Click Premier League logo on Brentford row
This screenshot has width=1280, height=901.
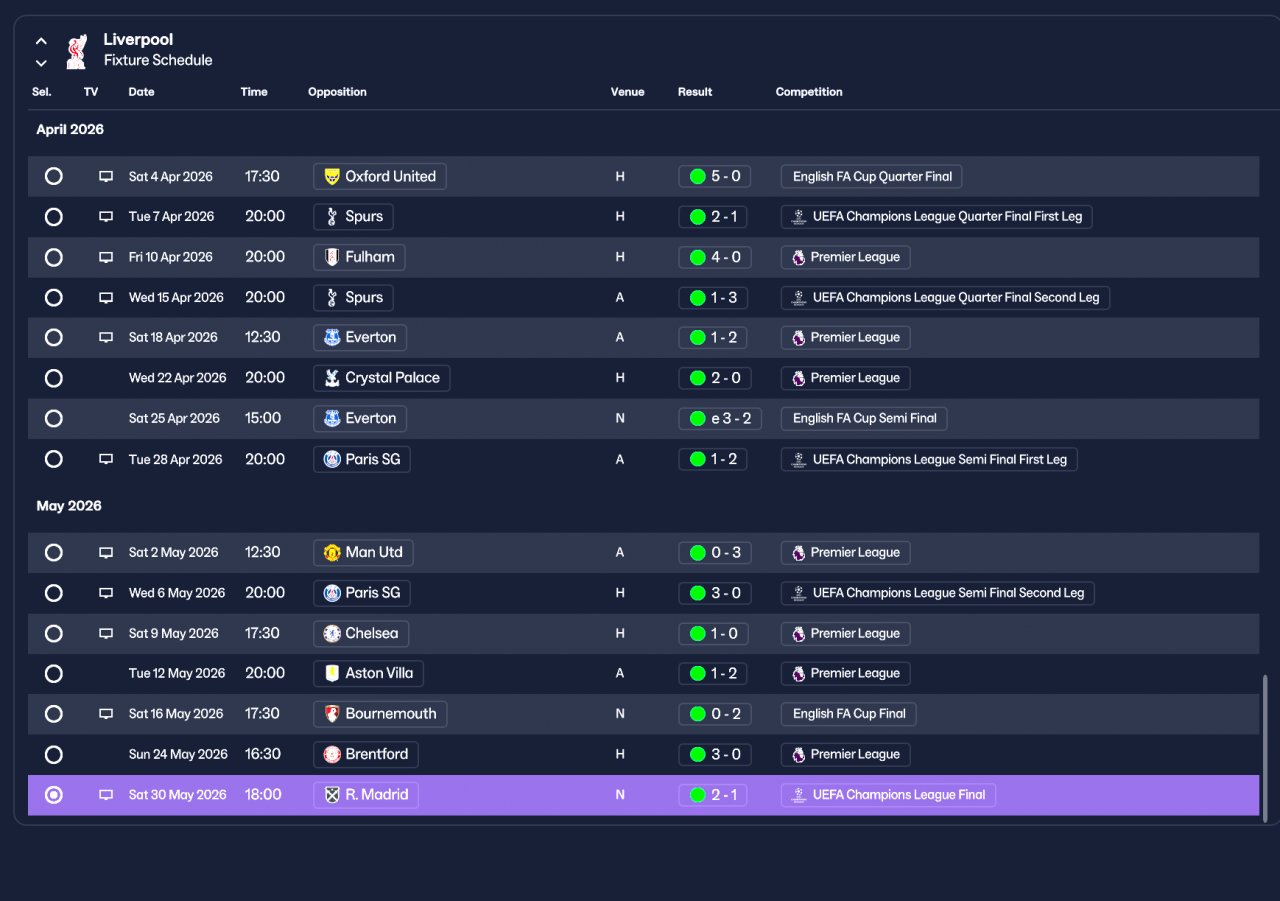[798, 754]
